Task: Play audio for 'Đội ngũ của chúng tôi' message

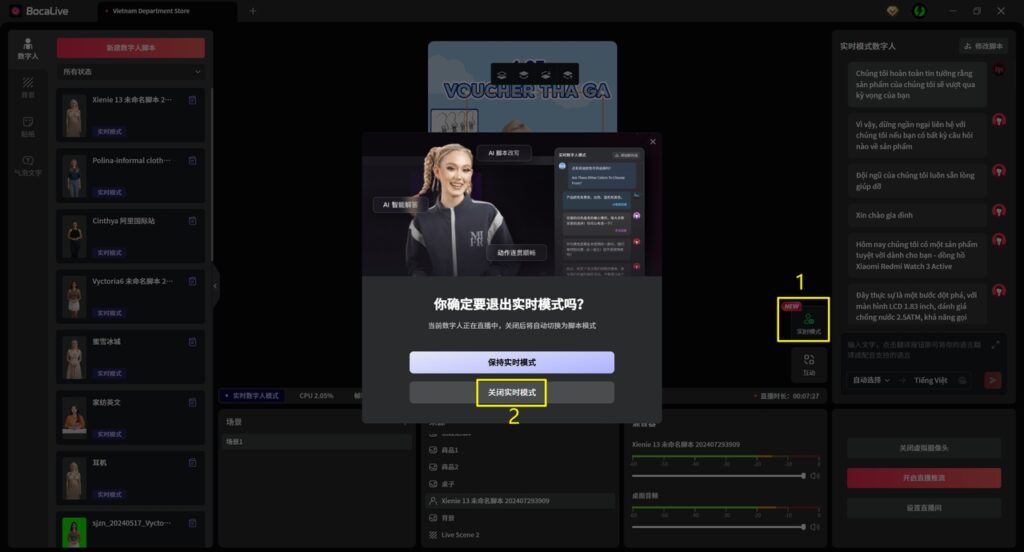Action: (999, 171)
